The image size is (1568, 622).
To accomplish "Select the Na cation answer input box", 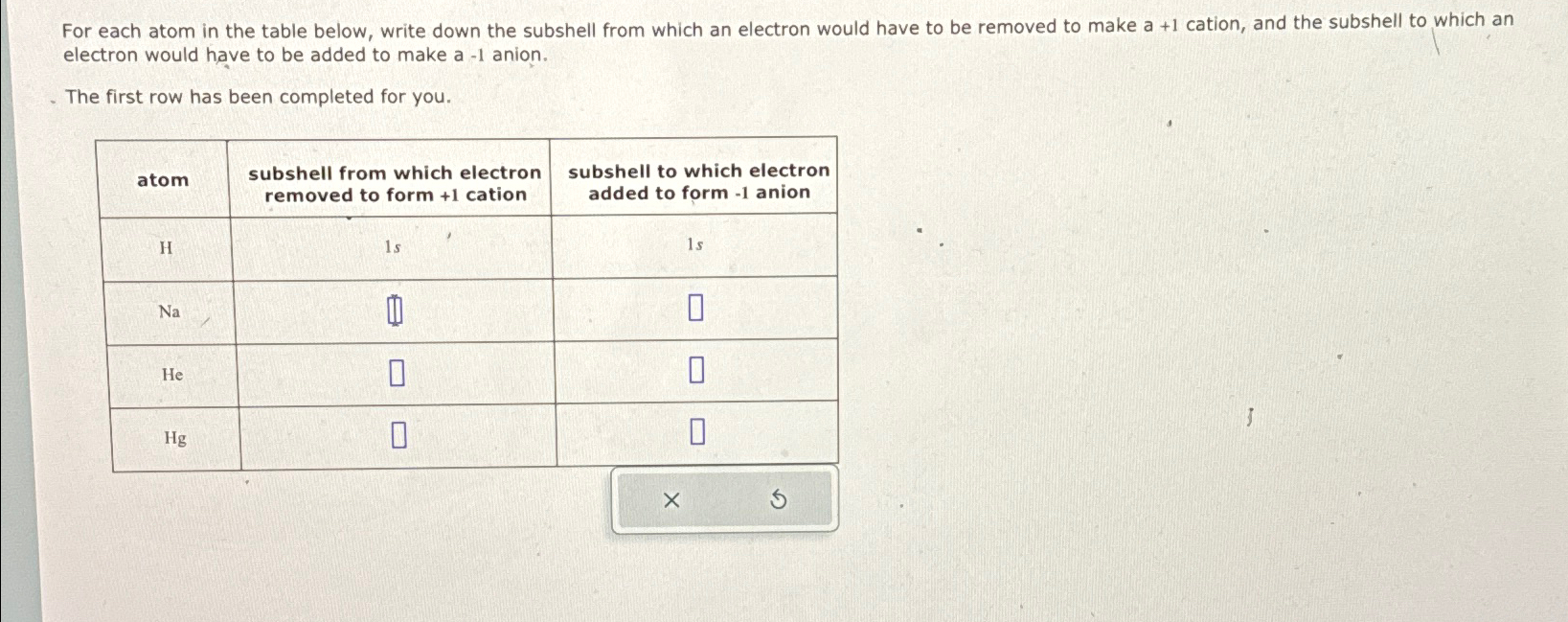I will coord(395,310).
